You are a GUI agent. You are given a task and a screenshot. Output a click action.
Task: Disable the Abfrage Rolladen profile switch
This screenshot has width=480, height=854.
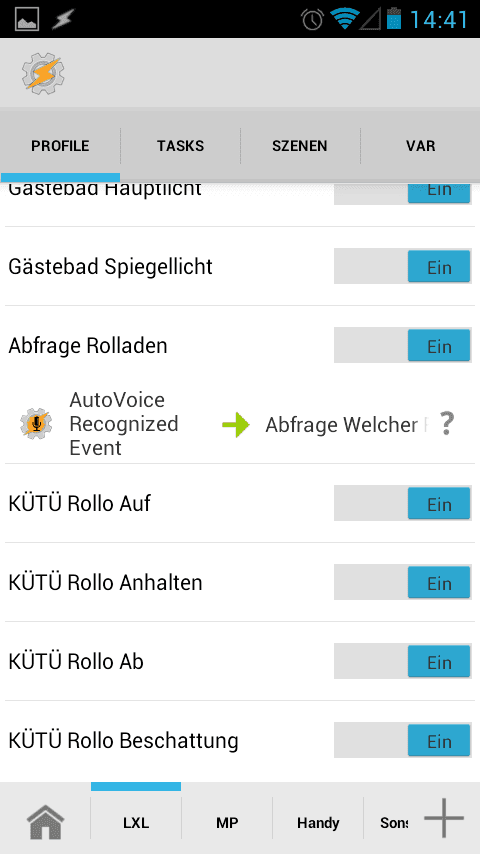point(403,345)
